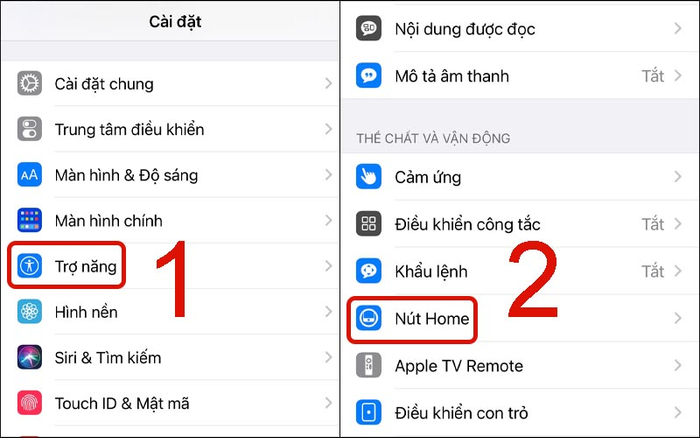Click the Nút Home icon
Viewport: 700px width, 438px height.
coord(369,318)
